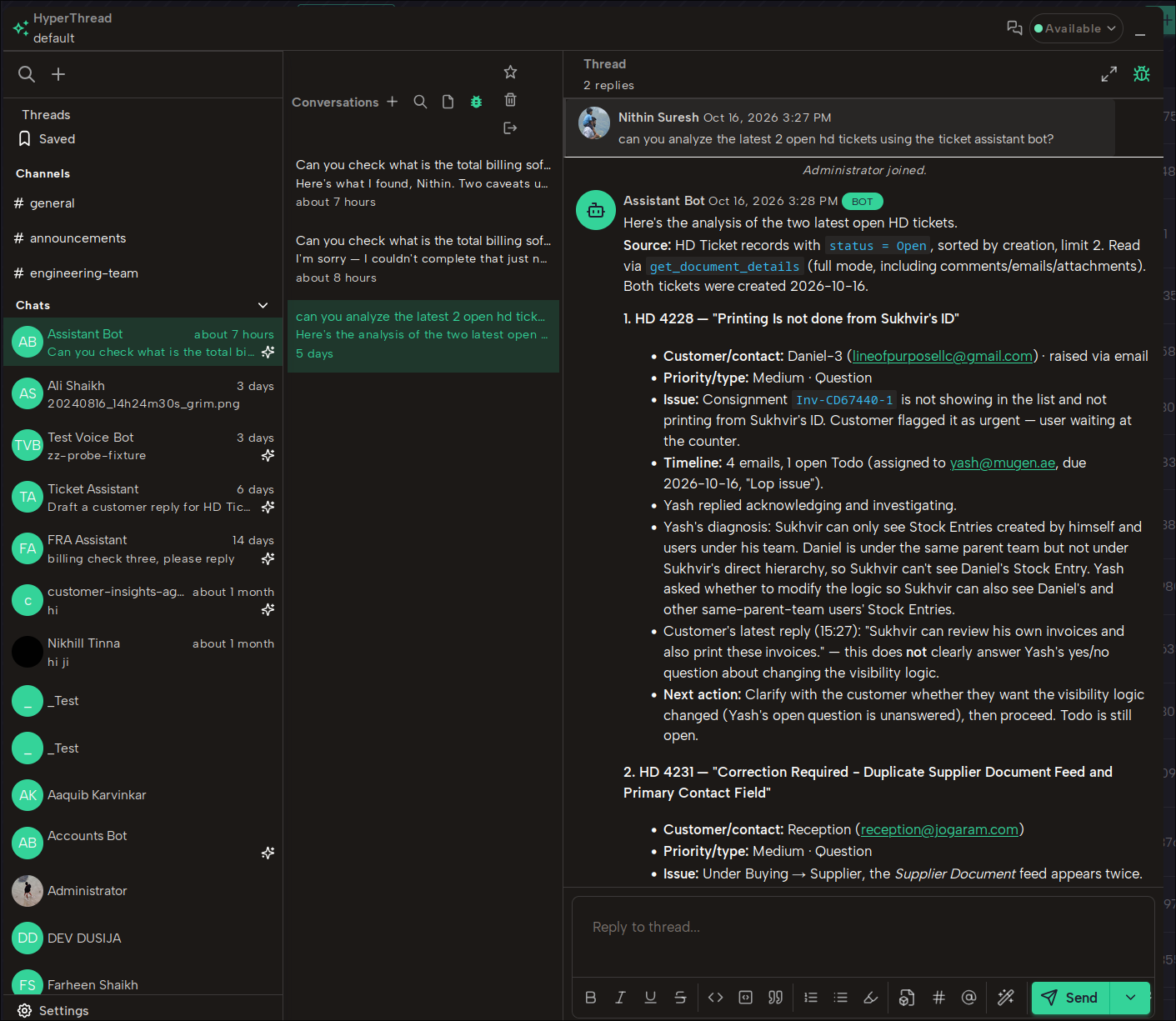Toggle strikethrough formatting in reply editor

point(681,998)
